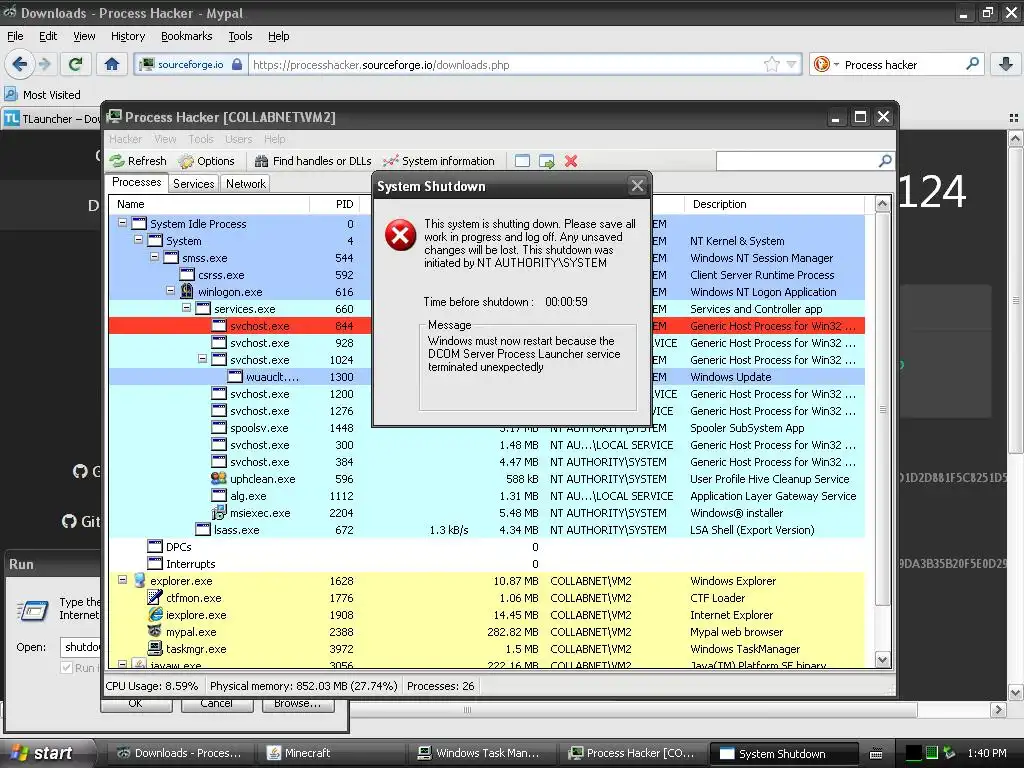
Task: Bookmark this page with the star icon
Action: pos(772,64)
